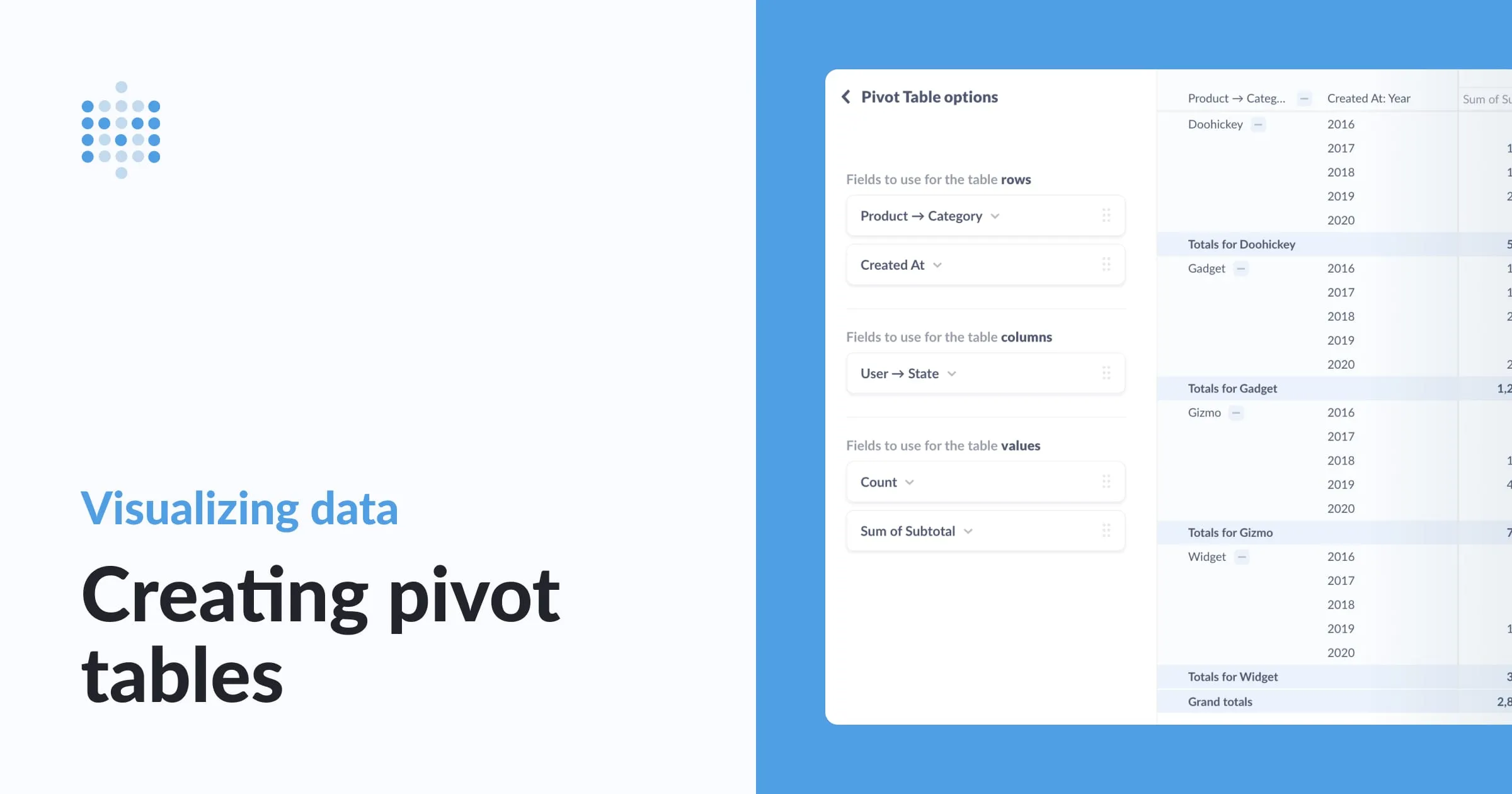Toggle visibility for Widget row
This screenshot has height=794, width=1512.
pos(1242,556)
